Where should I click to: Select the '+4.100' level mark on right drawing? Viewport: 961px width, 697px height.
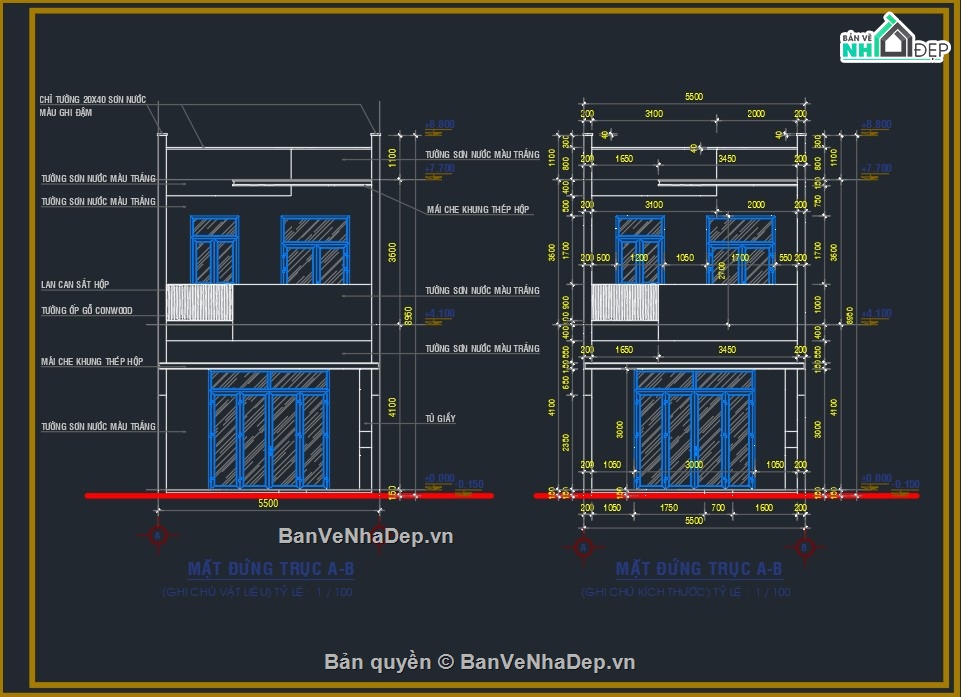click(x=876, y=313)
